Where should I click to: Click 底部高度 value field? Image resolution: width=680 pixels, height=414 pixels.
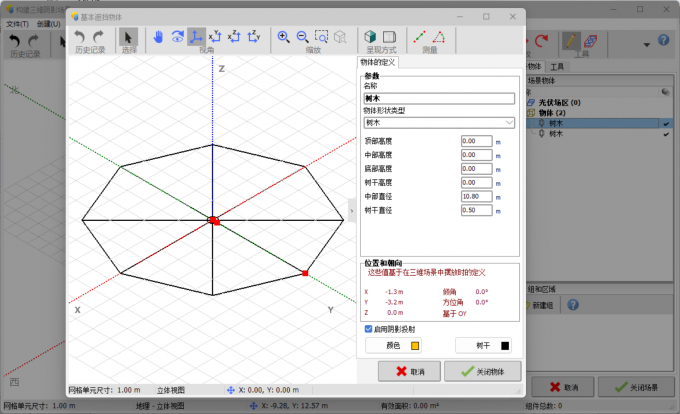tap(477, 169)
